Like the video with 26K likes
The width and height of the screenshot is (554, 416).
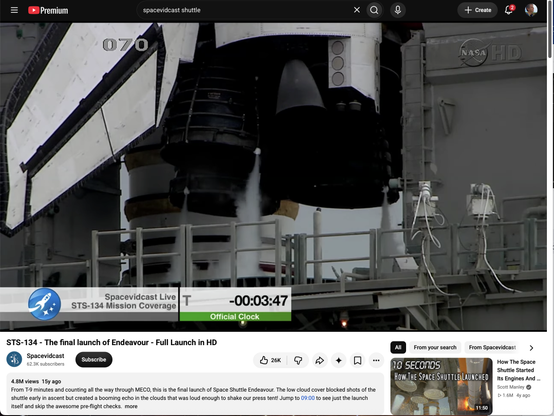(271, 360)
